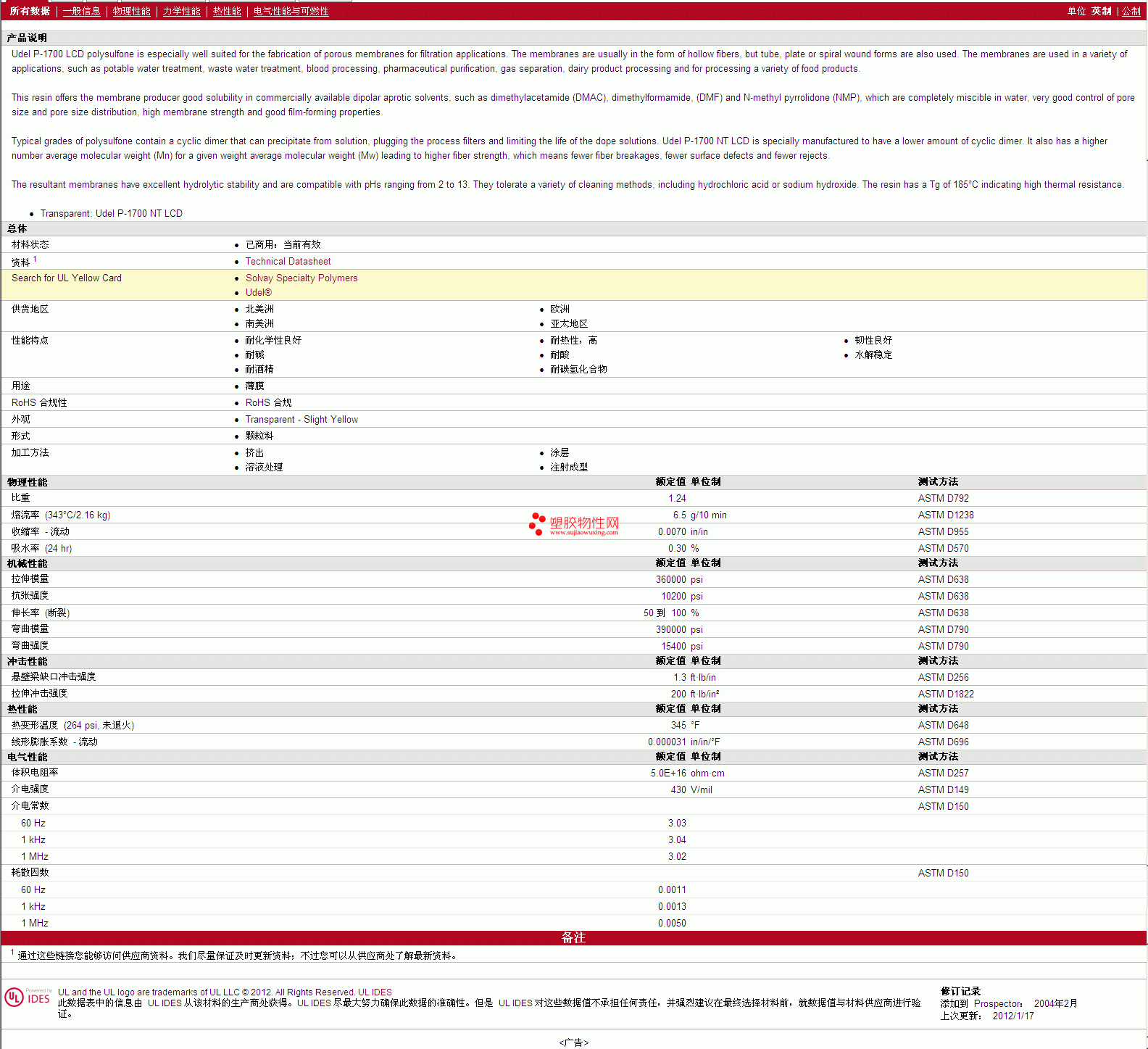The height and width of the screenshot is (1049, 1148).
Task: Switch units to 公制
Action: 1131,11
